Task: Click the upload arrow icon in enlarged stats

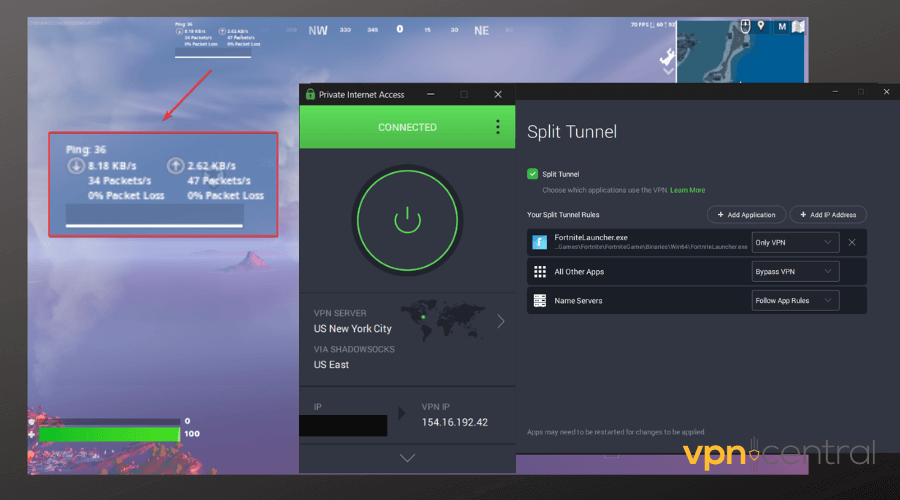Action: [x=175, y=166]
